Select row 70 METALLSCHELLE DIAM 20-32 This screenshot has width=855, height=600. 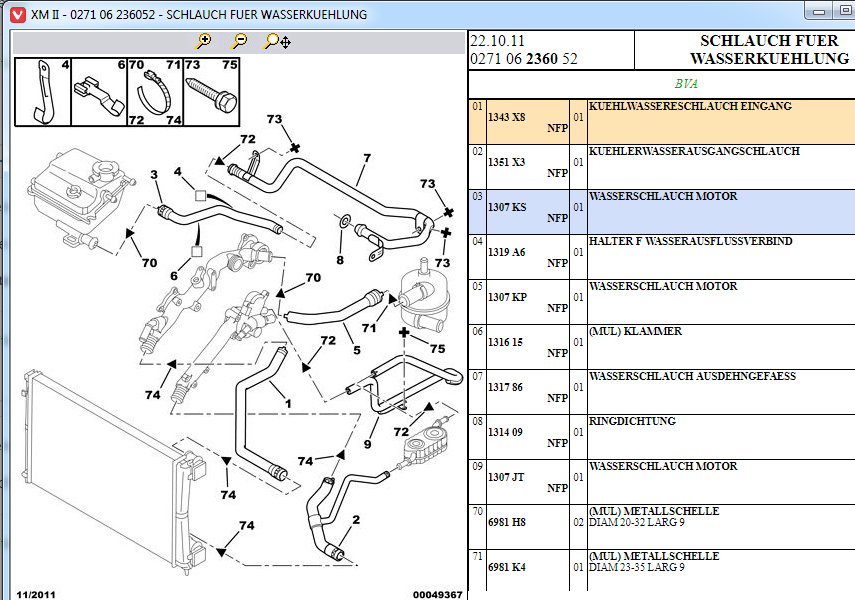coord(662,527)
